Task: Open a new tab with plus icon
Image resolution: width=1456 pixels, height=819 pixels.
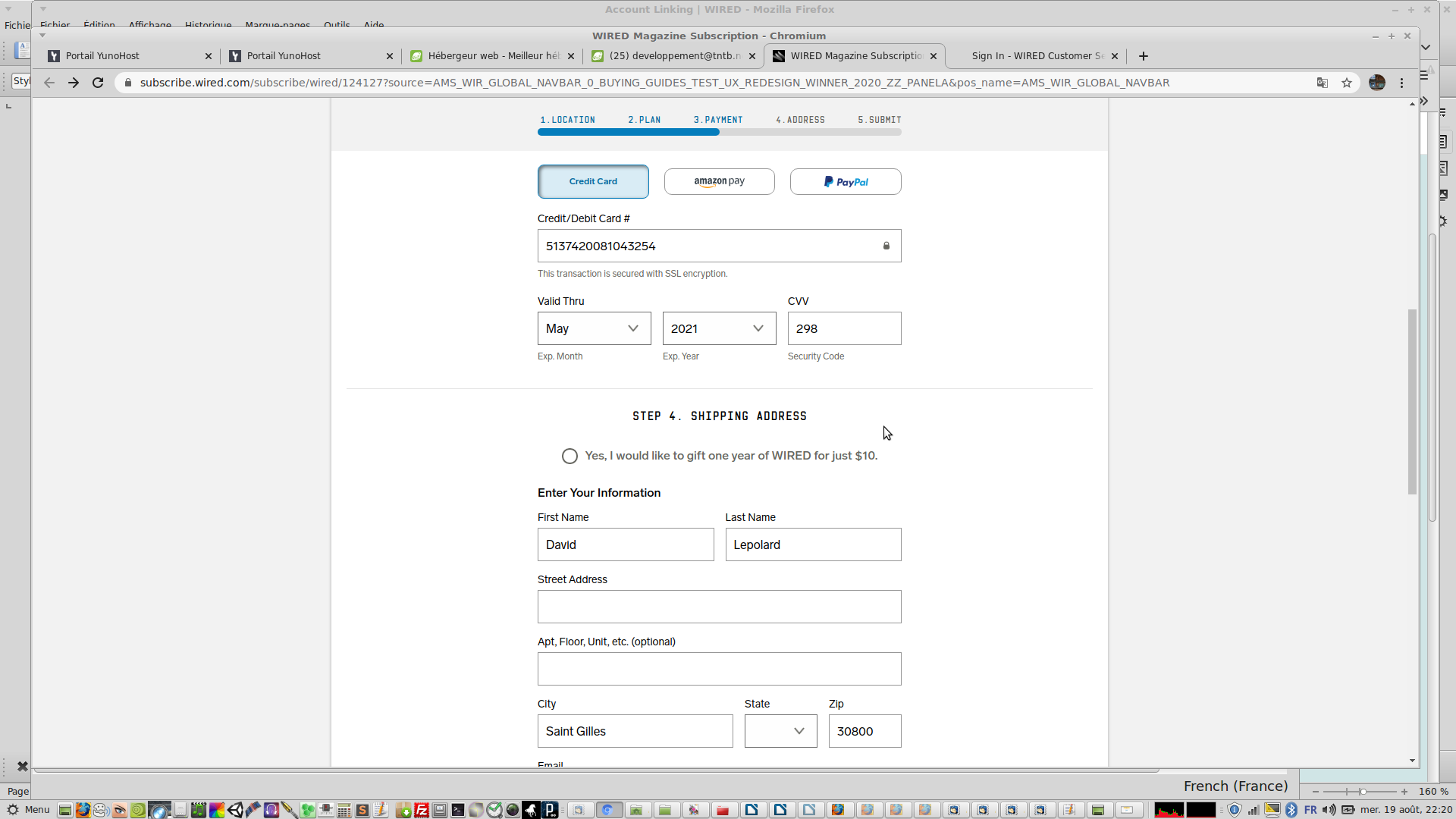Action: tap(1144, 56)
